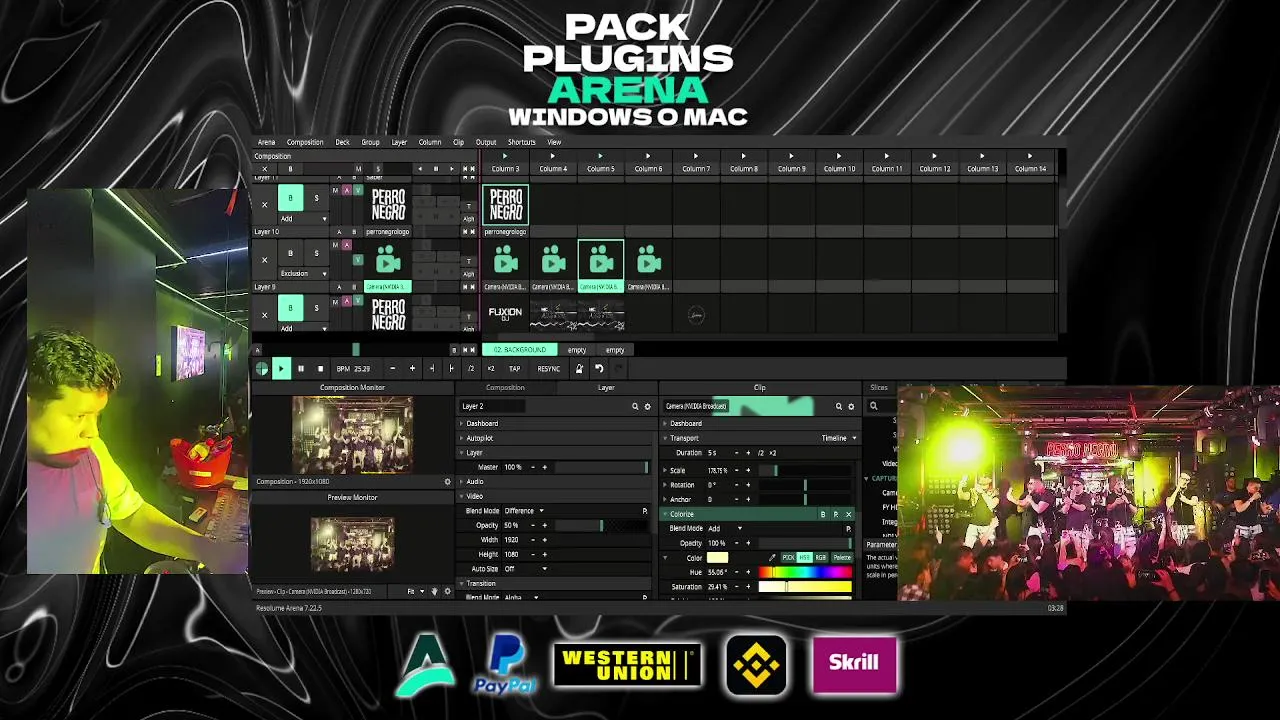Search in the Slices panel magnifier

[873, 406]
